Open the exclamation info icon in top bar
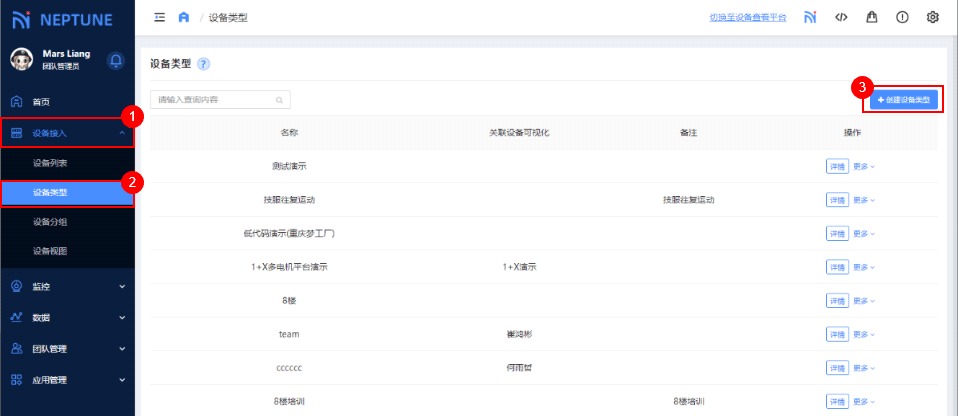 (902, 18)
